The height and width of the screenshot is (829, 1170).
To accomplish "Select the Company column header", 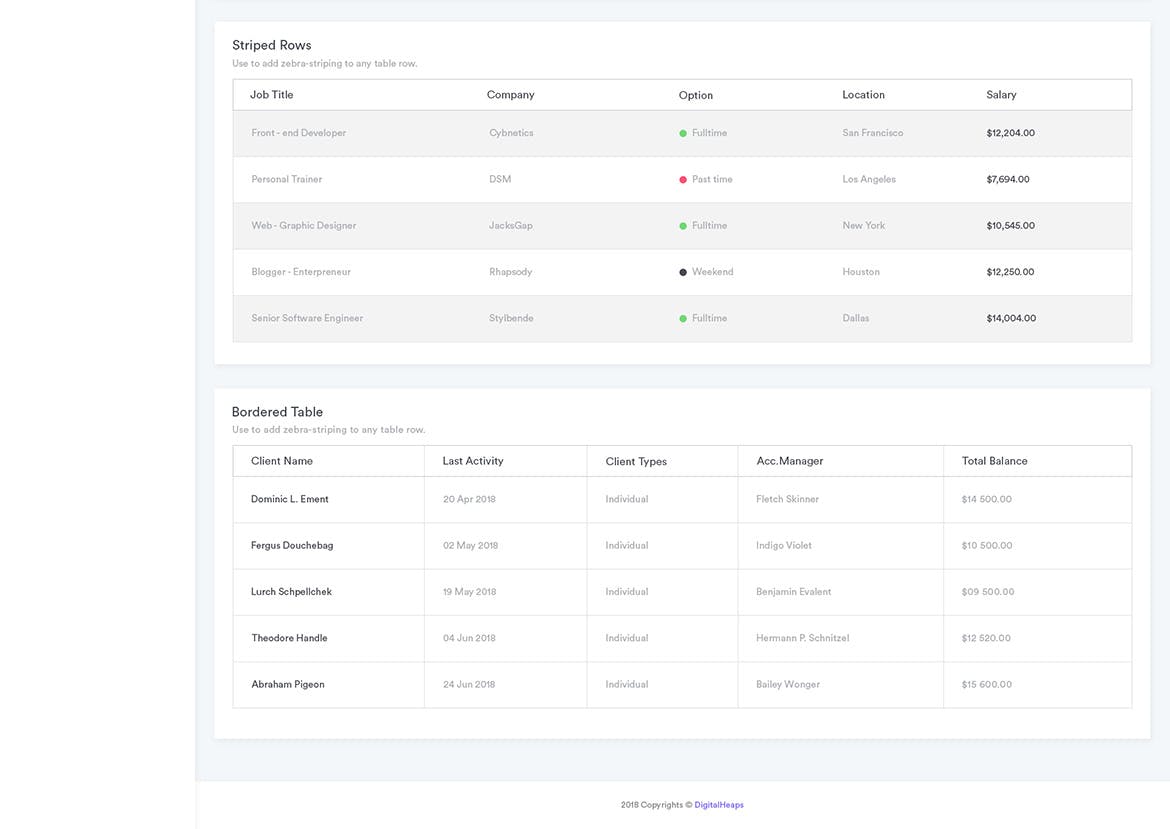I will [x=510, y=94].
